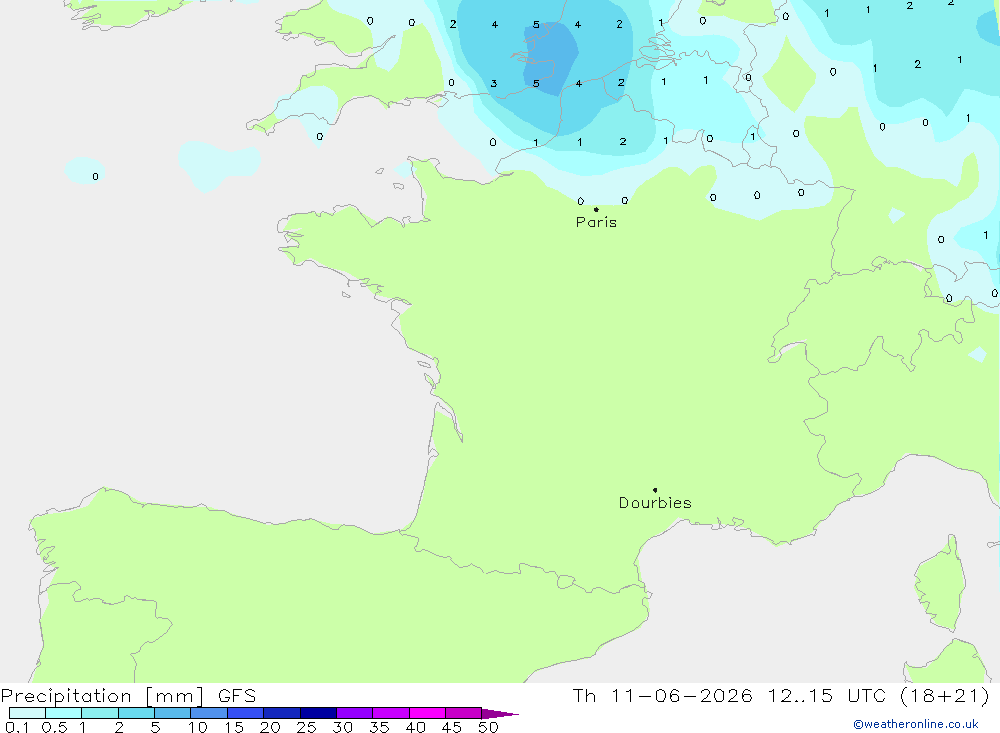The height and width of the screenshot is (733, 1000).
Task: Click the '0.5' legend scale label
Action: [x=54, y=727]
